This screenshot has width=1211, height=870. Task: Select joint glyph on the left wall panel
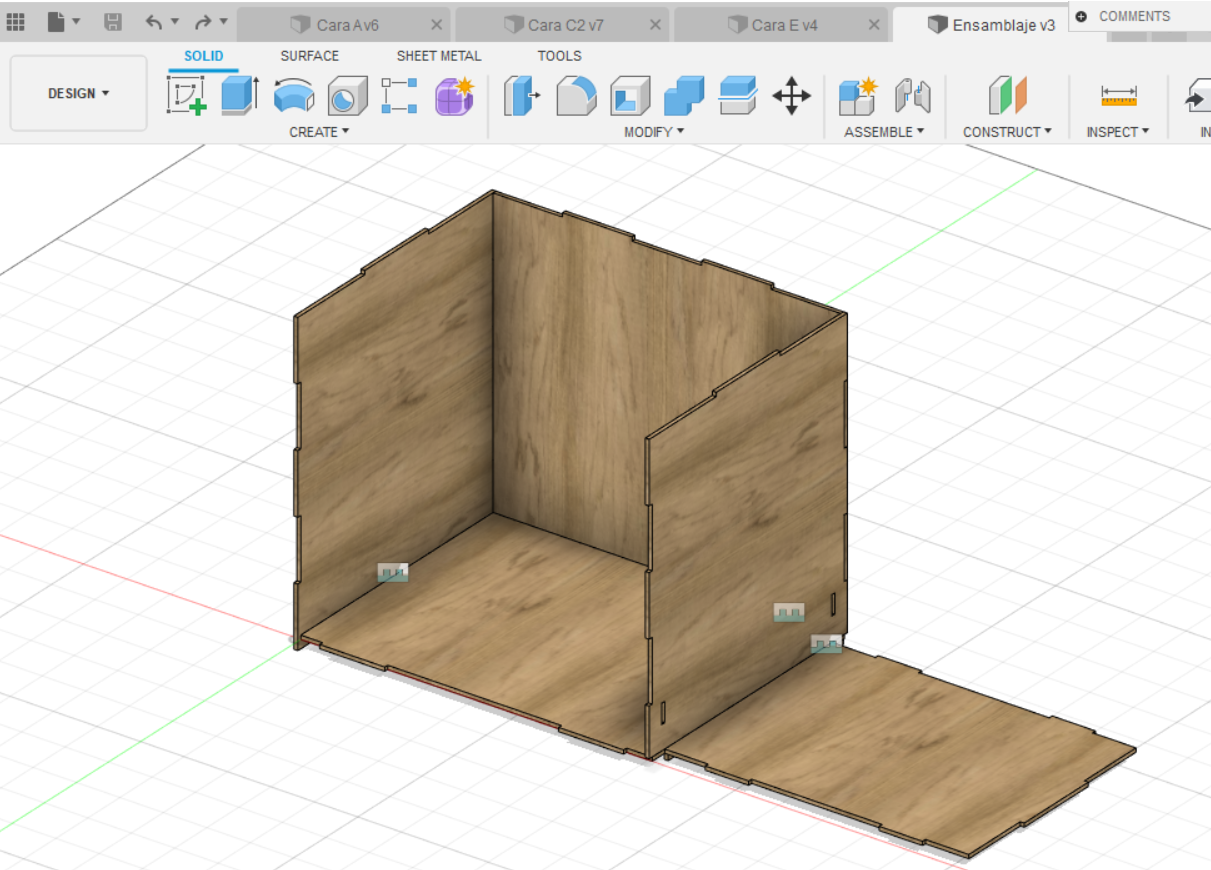[x=393, y=572]
